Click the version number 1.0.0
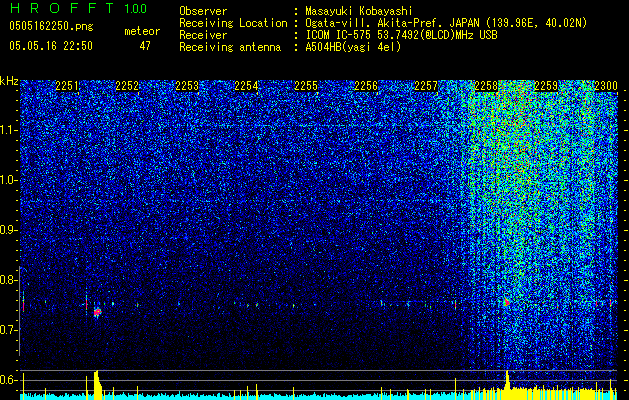Image resolution: width=629 pixels, height=400 pixels. [x=136, y=8]
